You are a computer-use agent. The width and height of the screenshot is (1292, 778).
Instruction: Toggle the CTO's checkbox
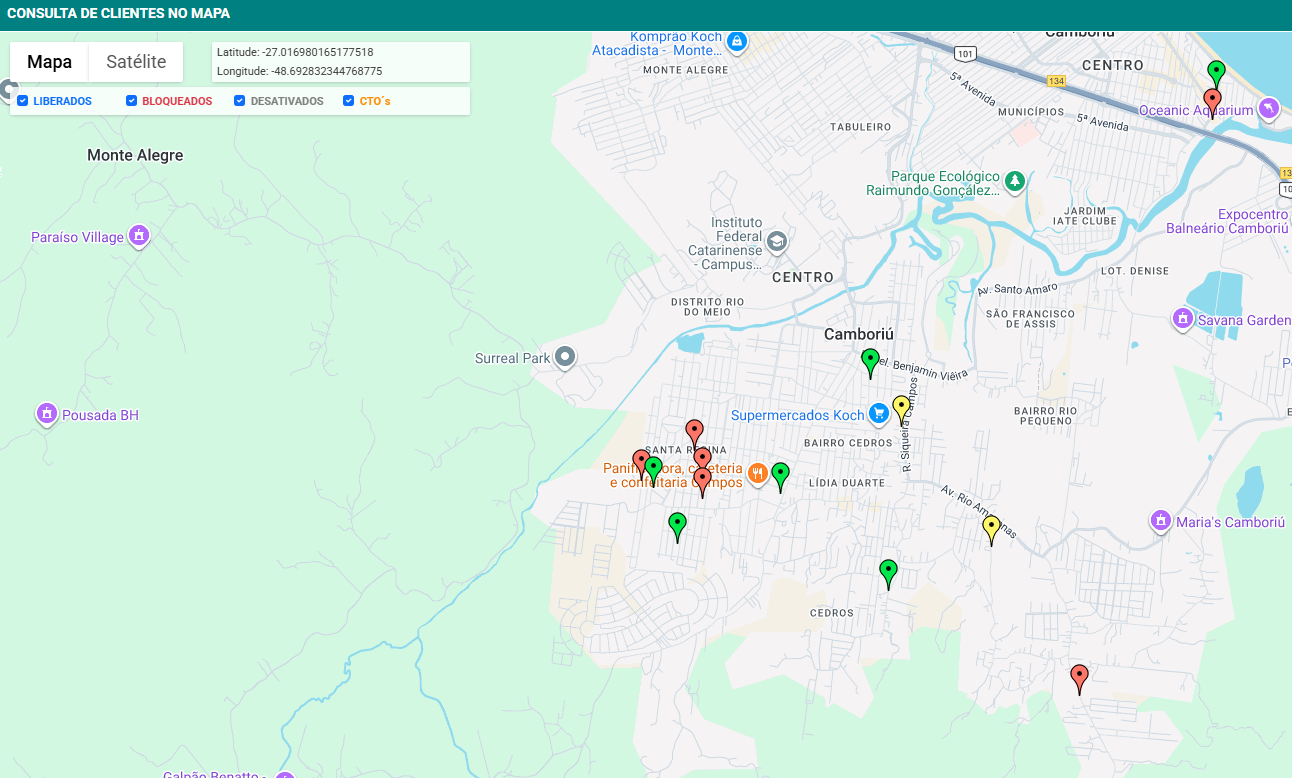click(x=349, y=101)
